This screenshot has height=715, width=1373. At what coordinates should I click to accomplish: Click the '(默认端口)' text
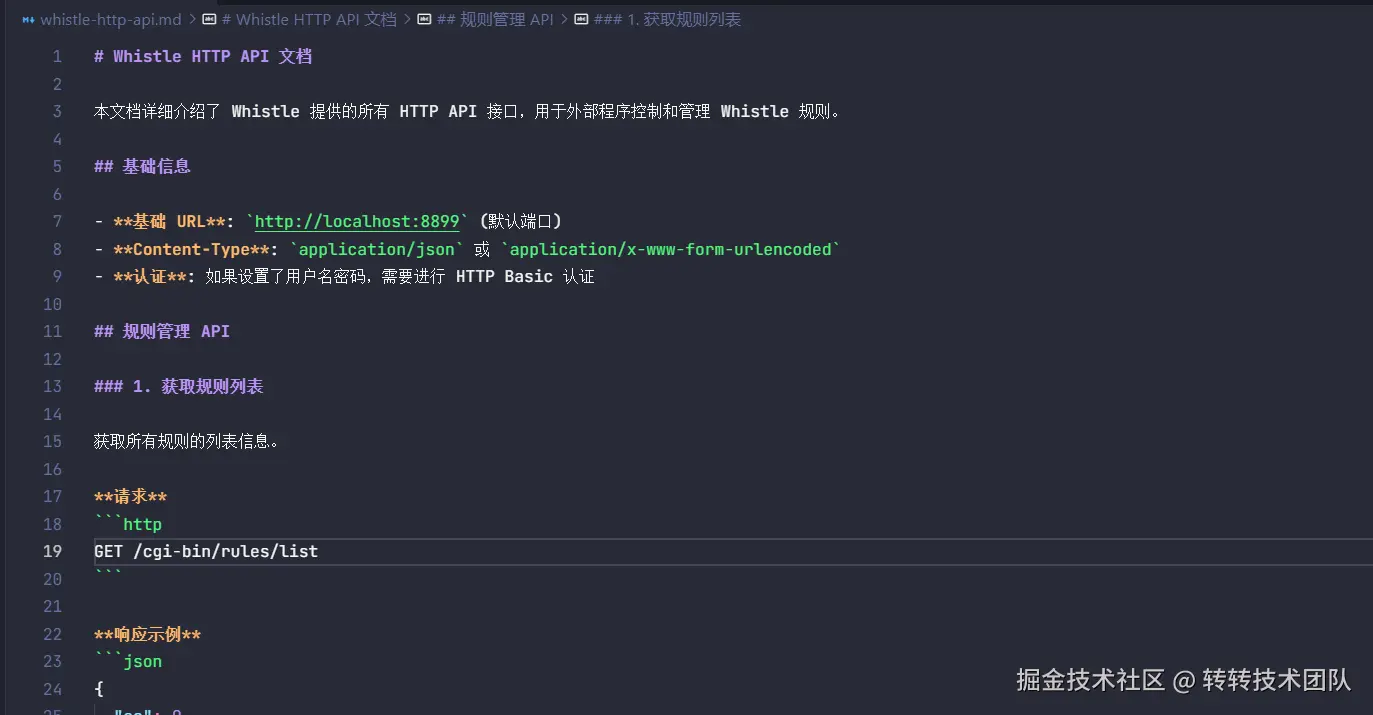520,221
